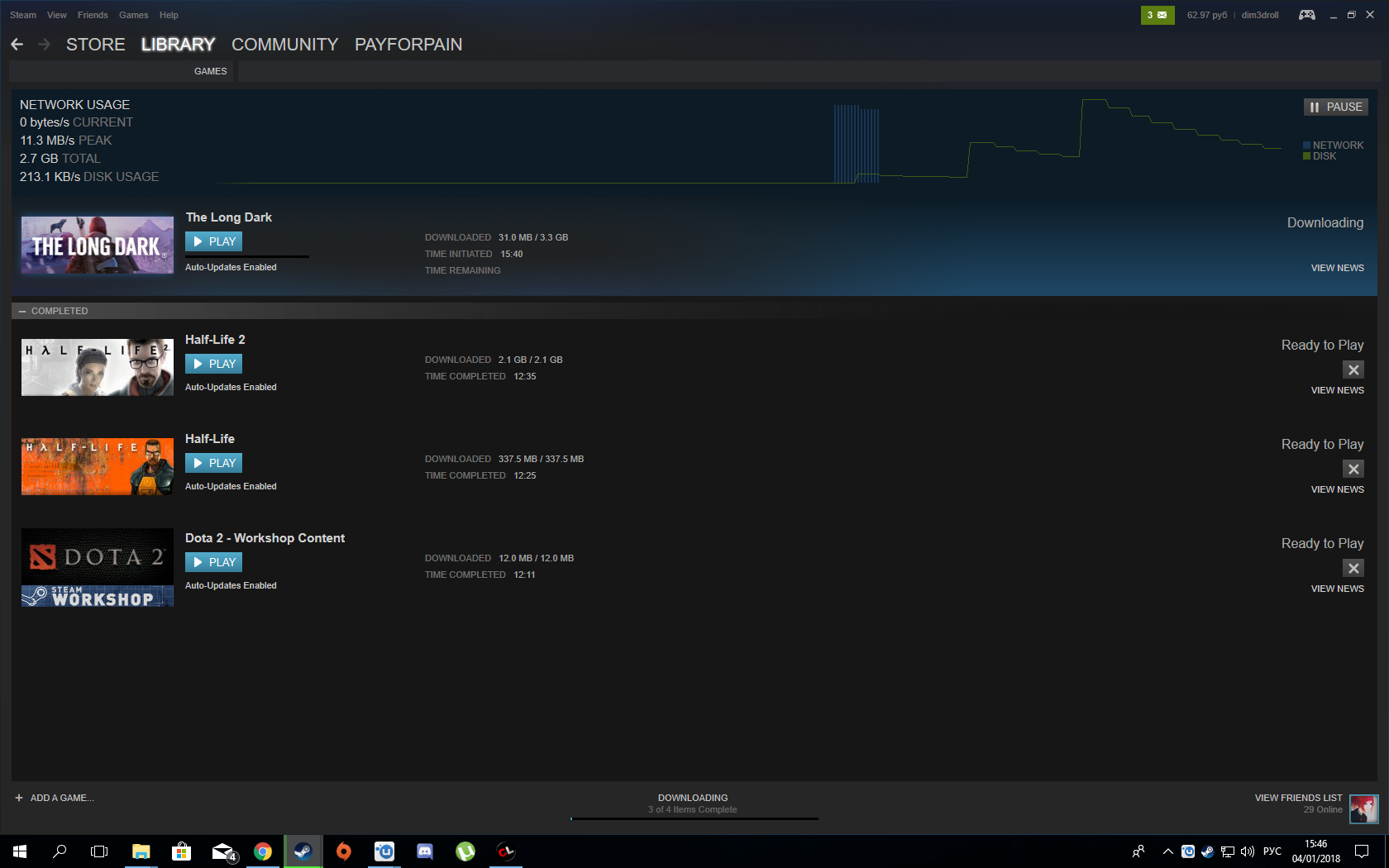Screen dimensions: 1389x868
Task: Open Dota 2 Workshop thumbnail
Action: 98,568
